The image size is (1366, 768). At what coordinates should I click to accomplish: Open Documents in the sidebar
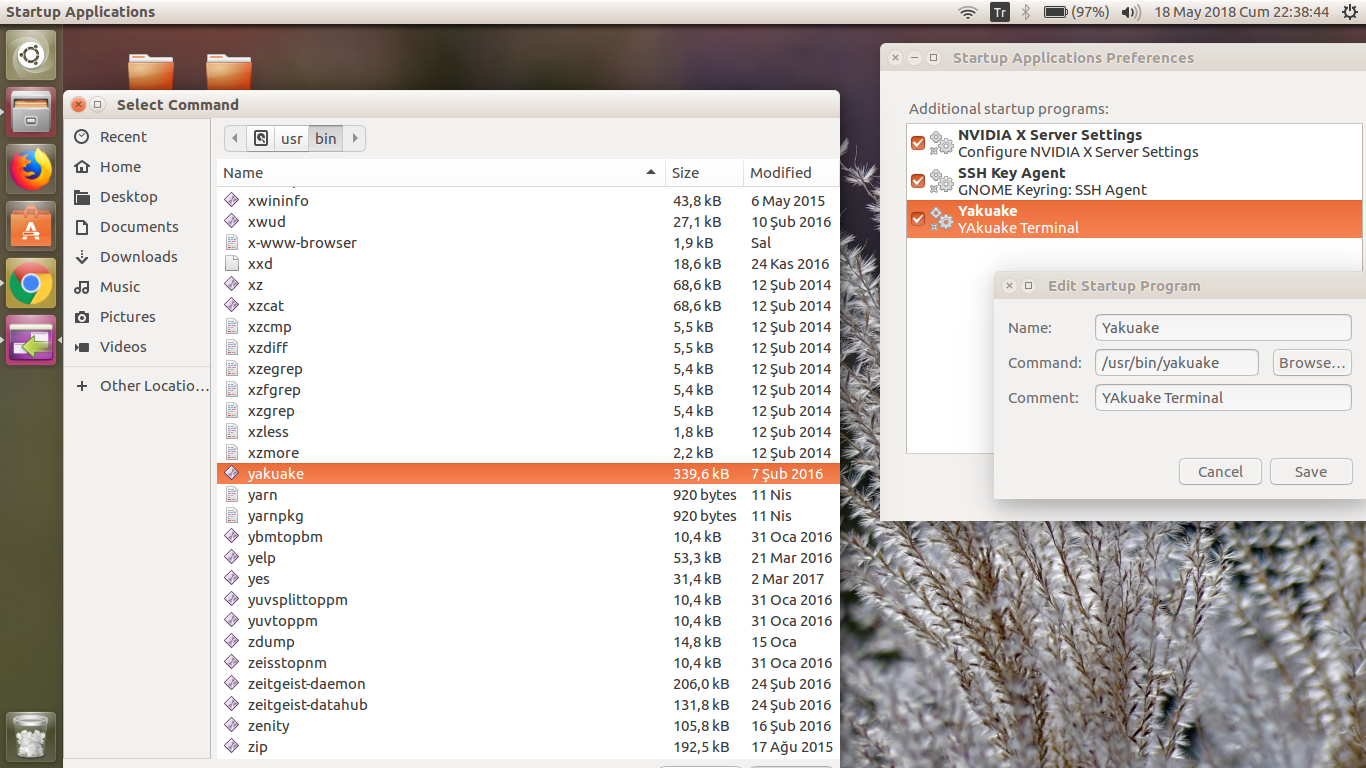[137, 227]
